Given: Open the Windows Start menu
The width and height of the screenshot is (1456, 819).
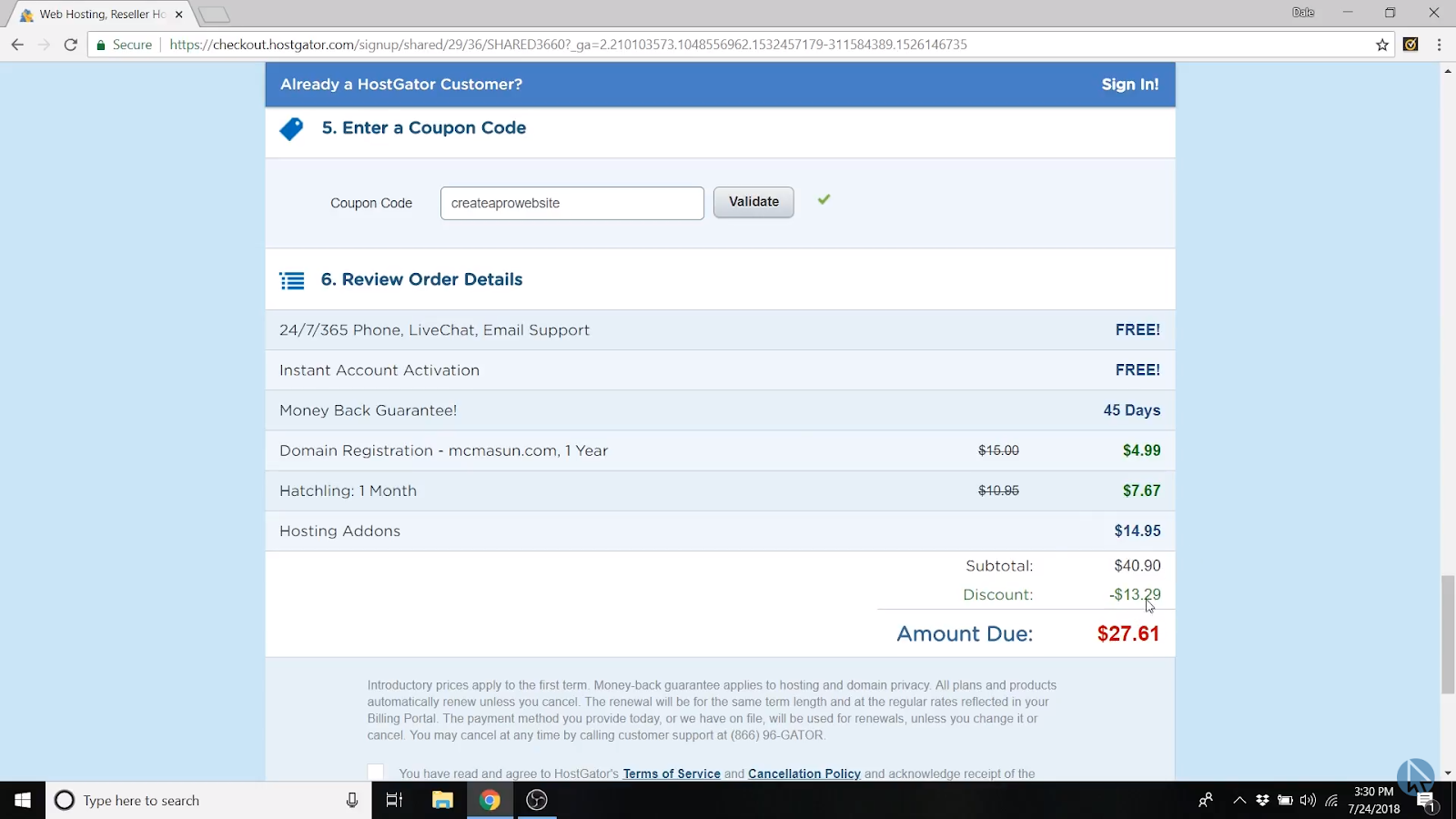Looking at the screenshot, I should tap(23, 800).
